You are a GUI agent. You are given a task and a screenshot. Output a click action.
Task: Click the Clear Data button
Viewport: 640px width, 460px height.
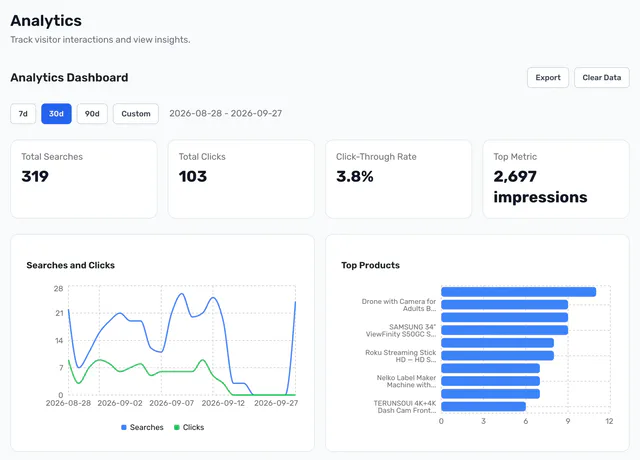602,78
